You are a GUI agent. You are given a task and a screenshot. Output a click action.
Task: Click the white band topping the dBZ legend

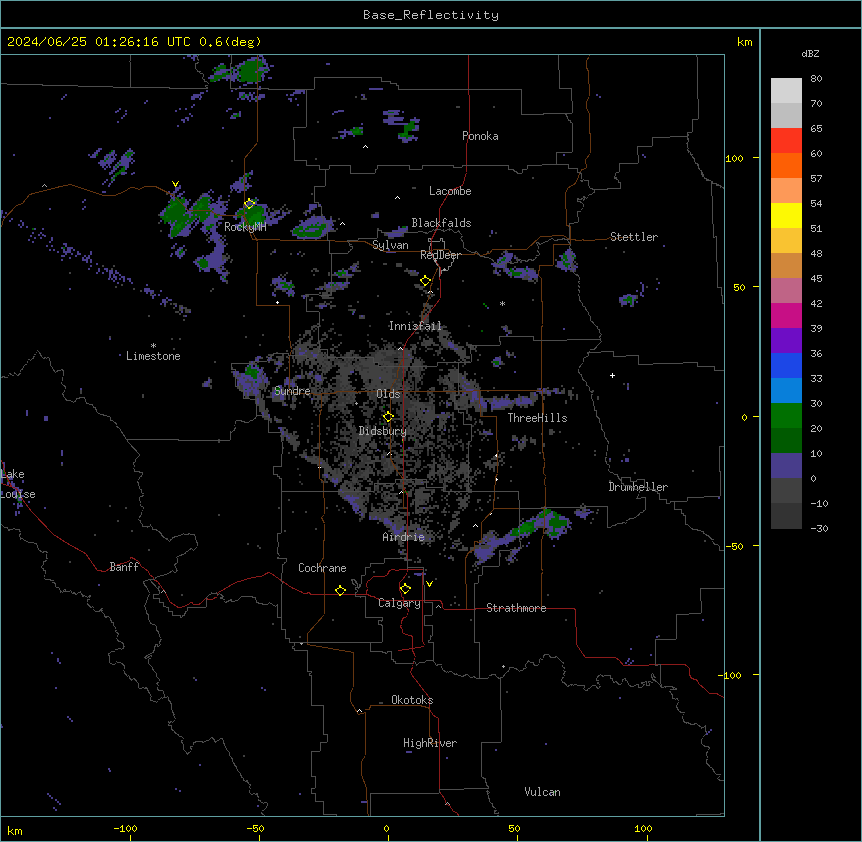[786, 91]
